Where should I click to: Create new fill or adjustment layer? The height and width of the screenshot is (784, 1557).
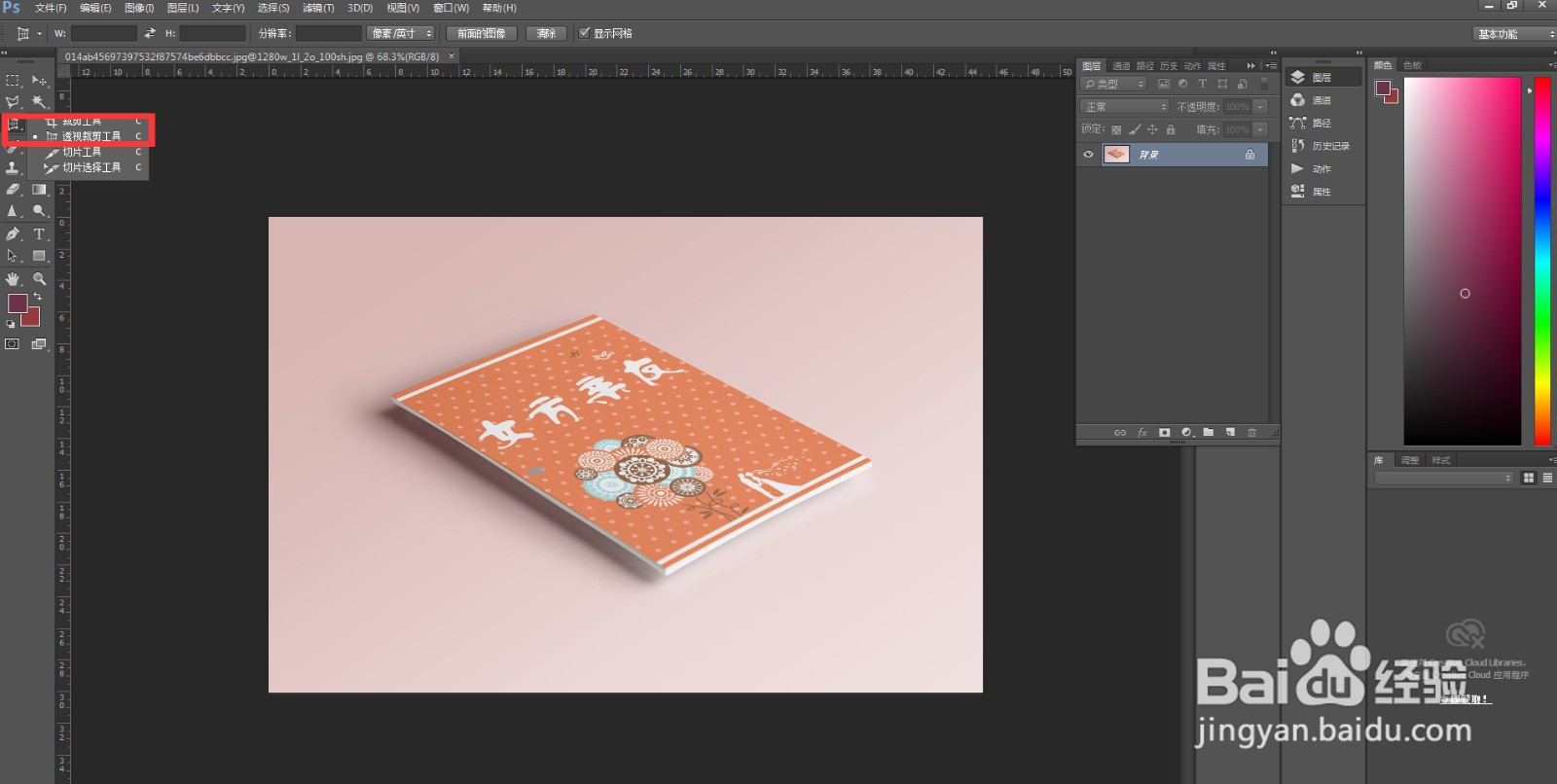[x=1186, y=433]
